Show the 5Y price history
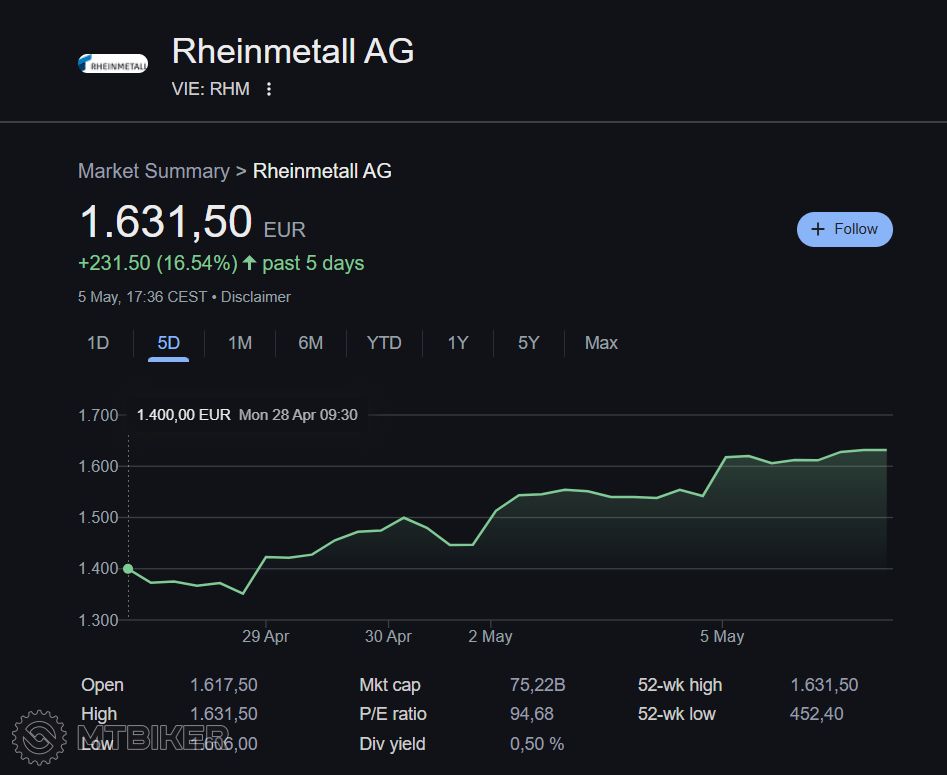Image resolution: width=947 pixels, height=775 pixels. tap(528, 343)
